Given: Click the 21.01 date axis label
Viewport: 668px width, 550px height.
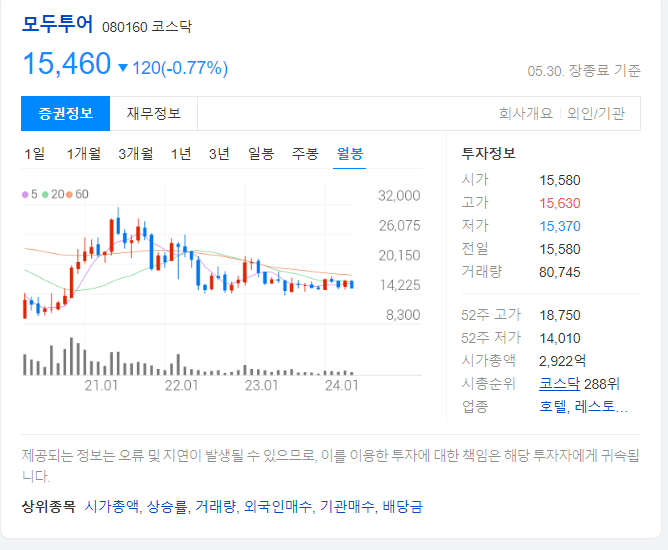Looking at the screenshot, I should (x=101, y=386).
